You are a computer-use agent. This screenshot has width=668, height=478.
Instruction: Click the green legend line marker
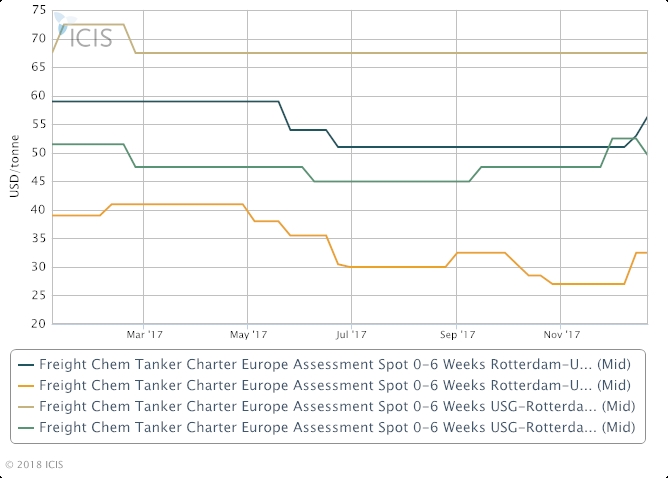coord(25,428)
